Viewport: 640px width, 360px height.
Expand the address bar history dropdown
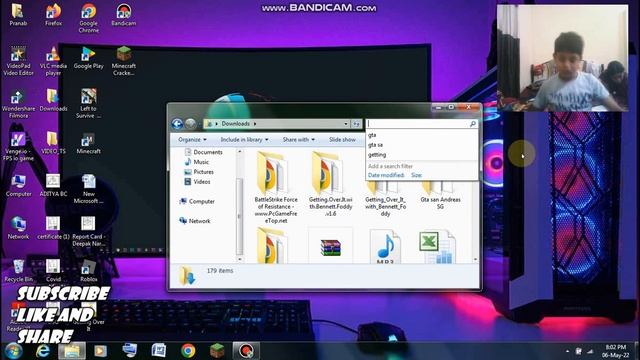pyautogui.click(x=346, y=124)
